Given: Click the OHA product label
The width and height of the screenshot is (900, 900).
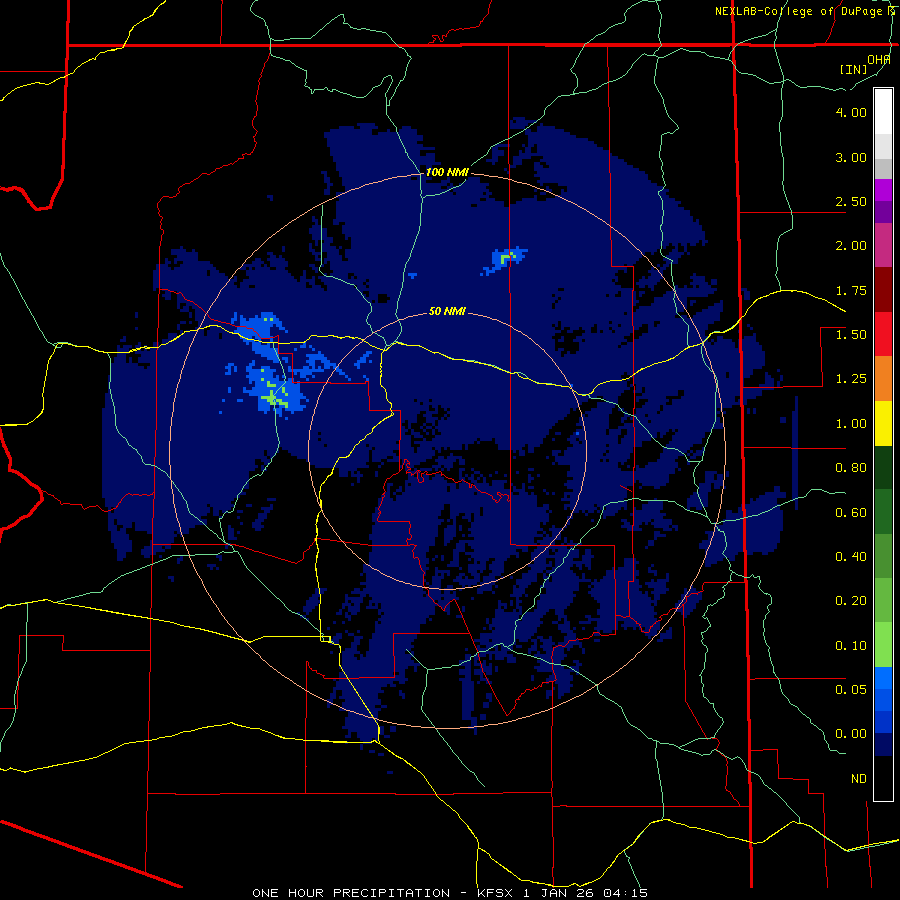Looking at the screenshot, I should pyautogui.click(x=879, y=60).
